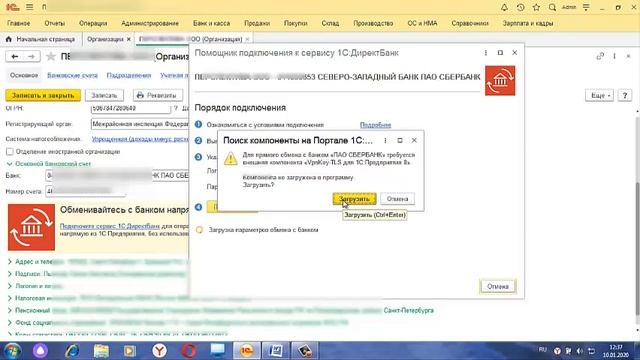Open the help question mark button
Screen dimensions: 640x360
624,96
